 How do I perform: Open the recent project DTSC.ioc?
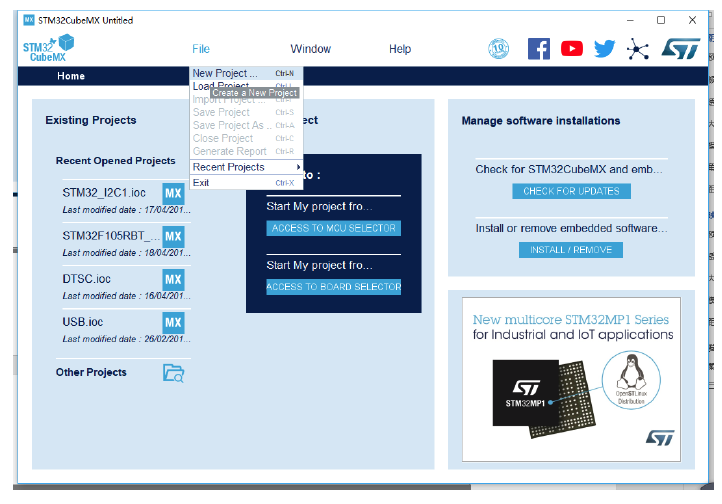(x=87, y=279)
